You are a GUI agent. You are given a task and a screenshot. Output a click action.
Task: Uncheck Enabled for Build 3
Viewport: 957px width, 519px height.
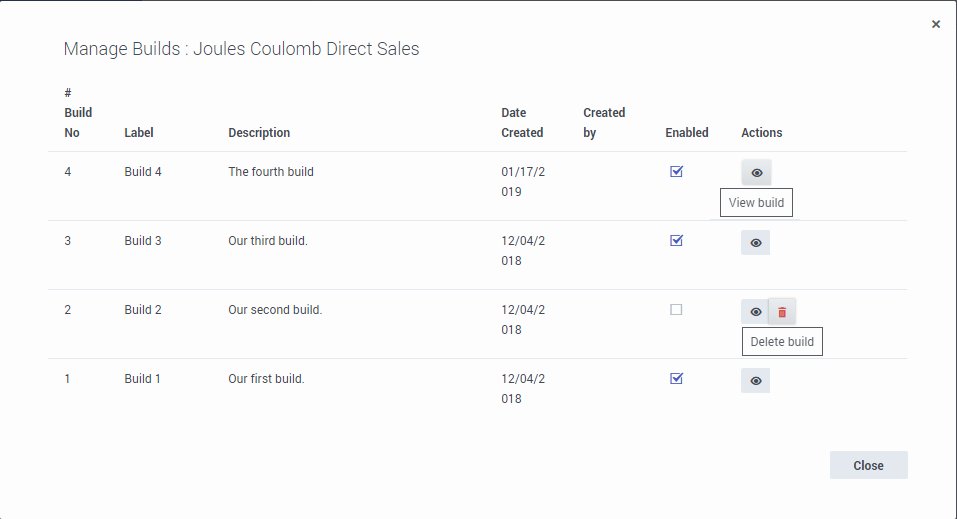pos(676,240)
